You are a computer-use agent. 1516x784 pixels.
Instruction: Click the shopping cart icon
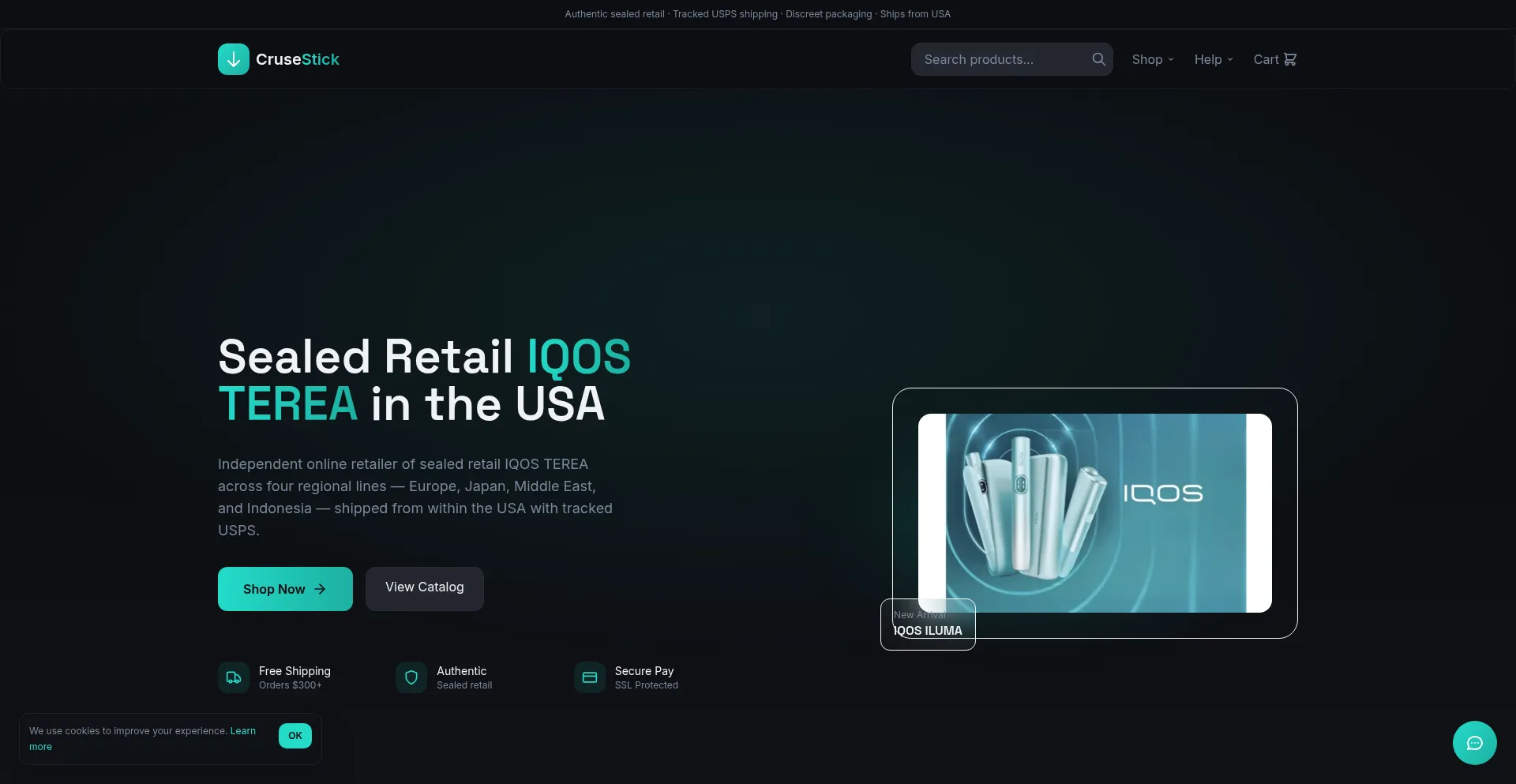1290,59
